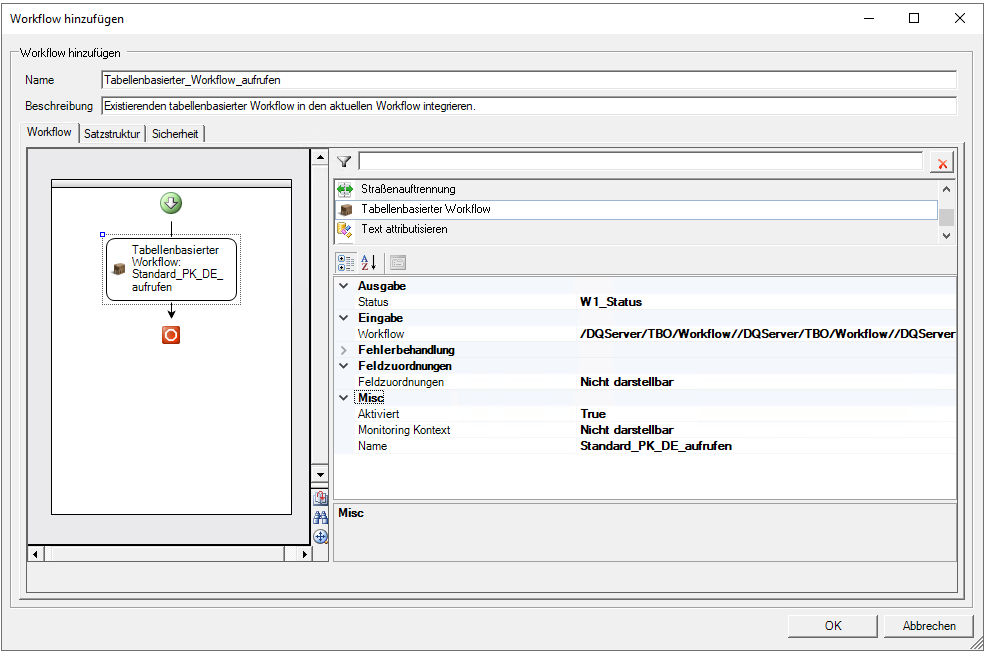The width and height of the screenshot is (988, 655).
Task: Switch to the Sicherheit tab
Action: (x=175, y=134)
